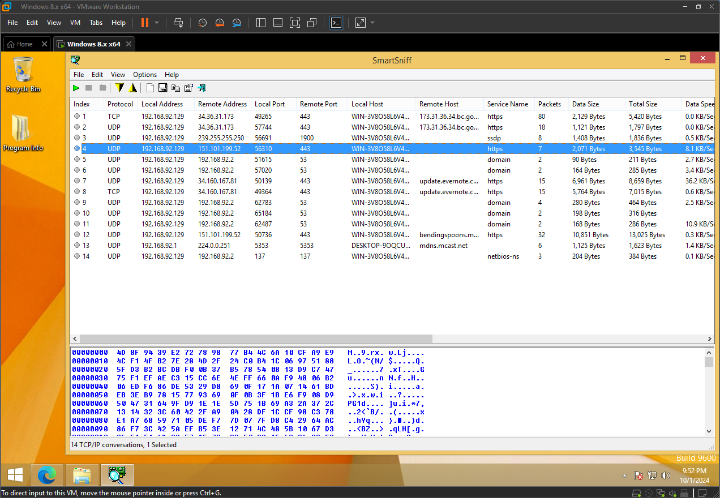Viewport: 720px width, 498px height.
Task: Open the Windows Start button
Action: click(15, 475)
